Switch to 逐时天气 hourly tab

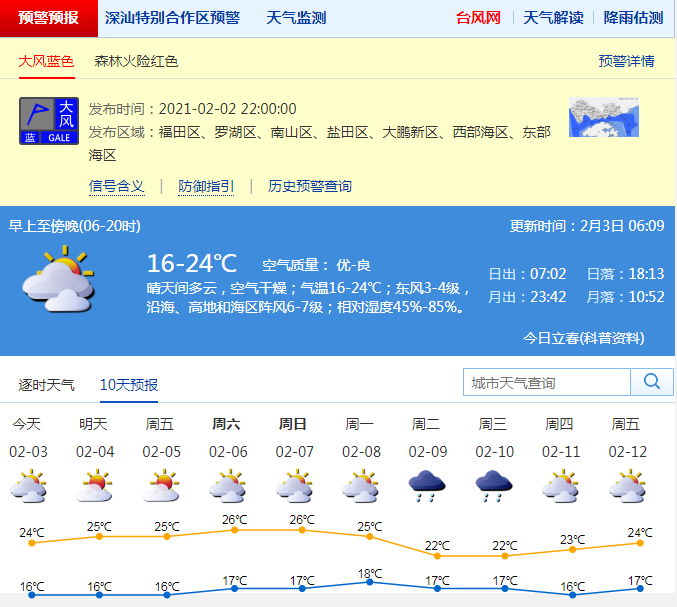46,384
